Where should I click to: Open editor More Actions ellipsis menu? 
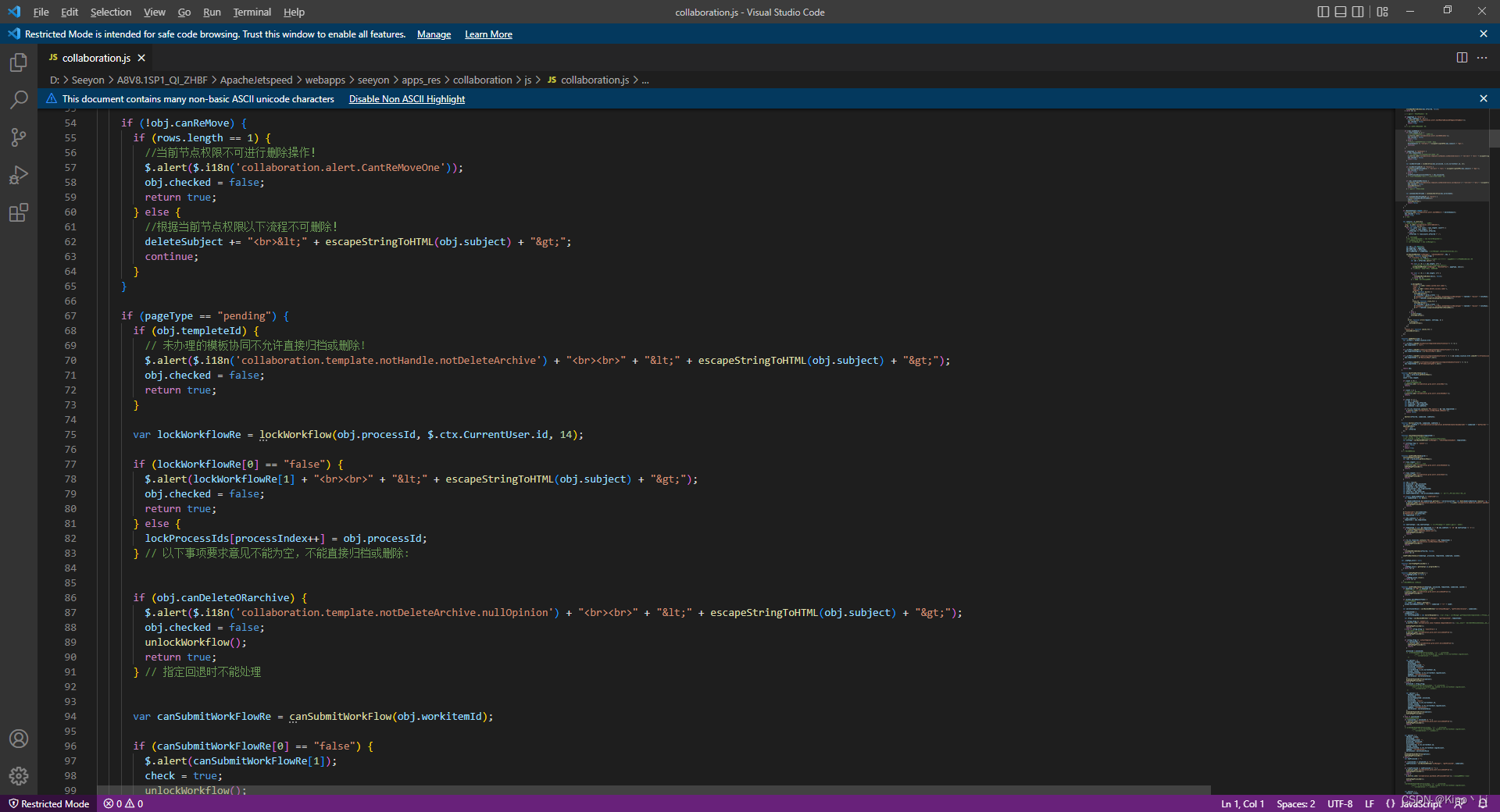(1482, 58)
